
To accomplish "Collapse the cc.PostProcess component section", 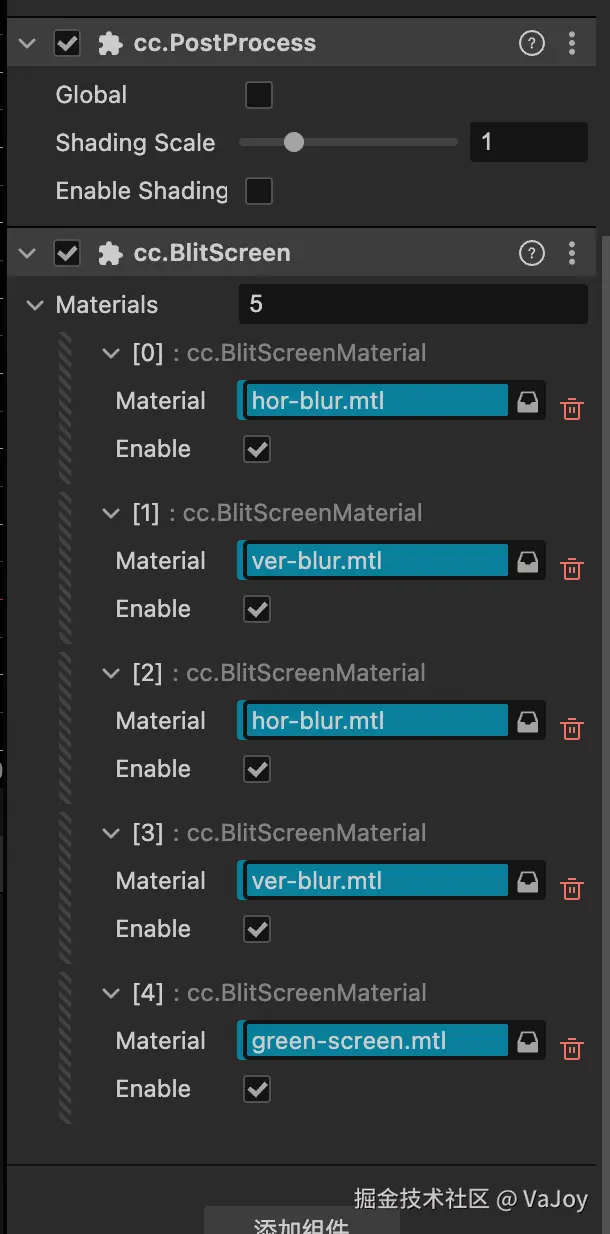I will click(x=27, y=43).
